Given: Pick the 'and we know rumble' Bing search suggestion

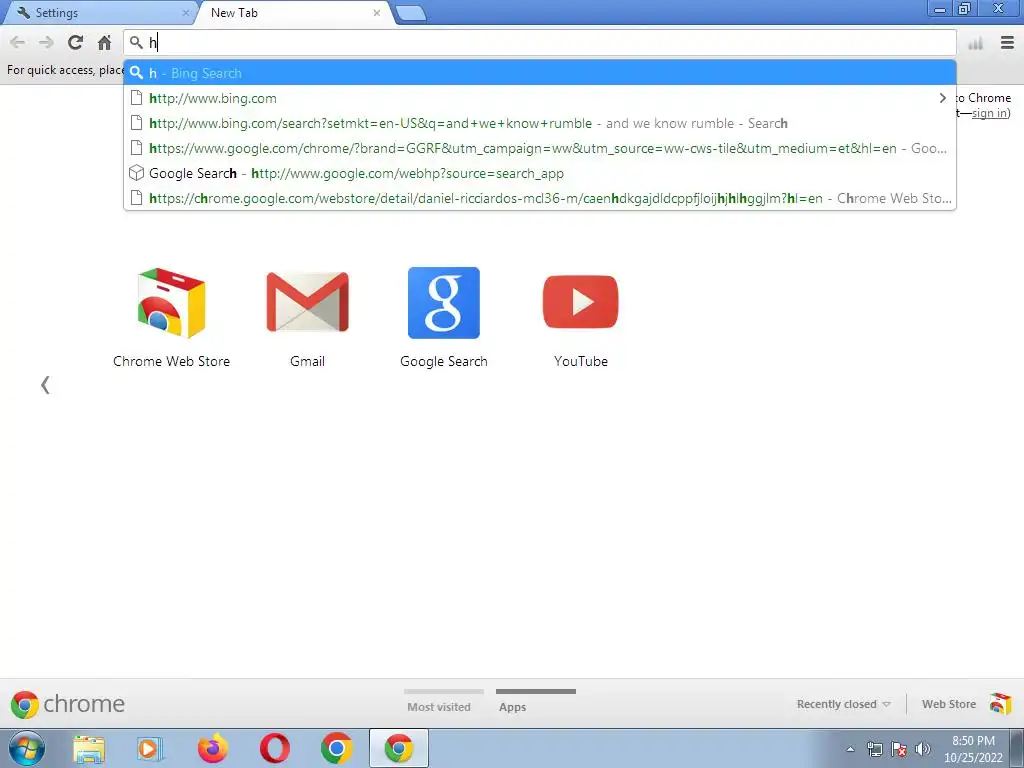Looking at the screenshot, I should 539,123.
